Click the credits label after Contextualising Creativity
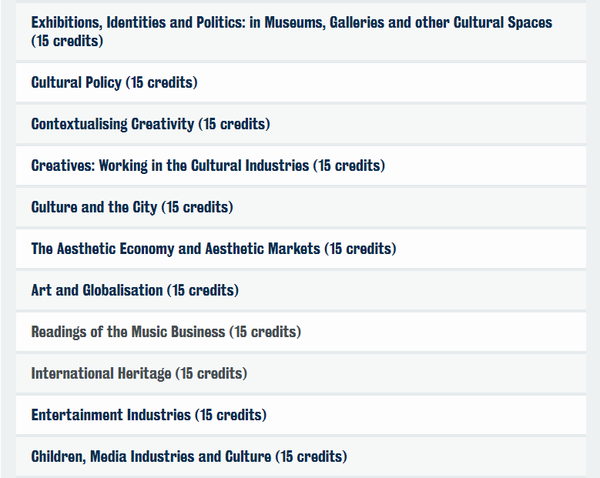This screenshot has height=478, width=600. (234, 124)
